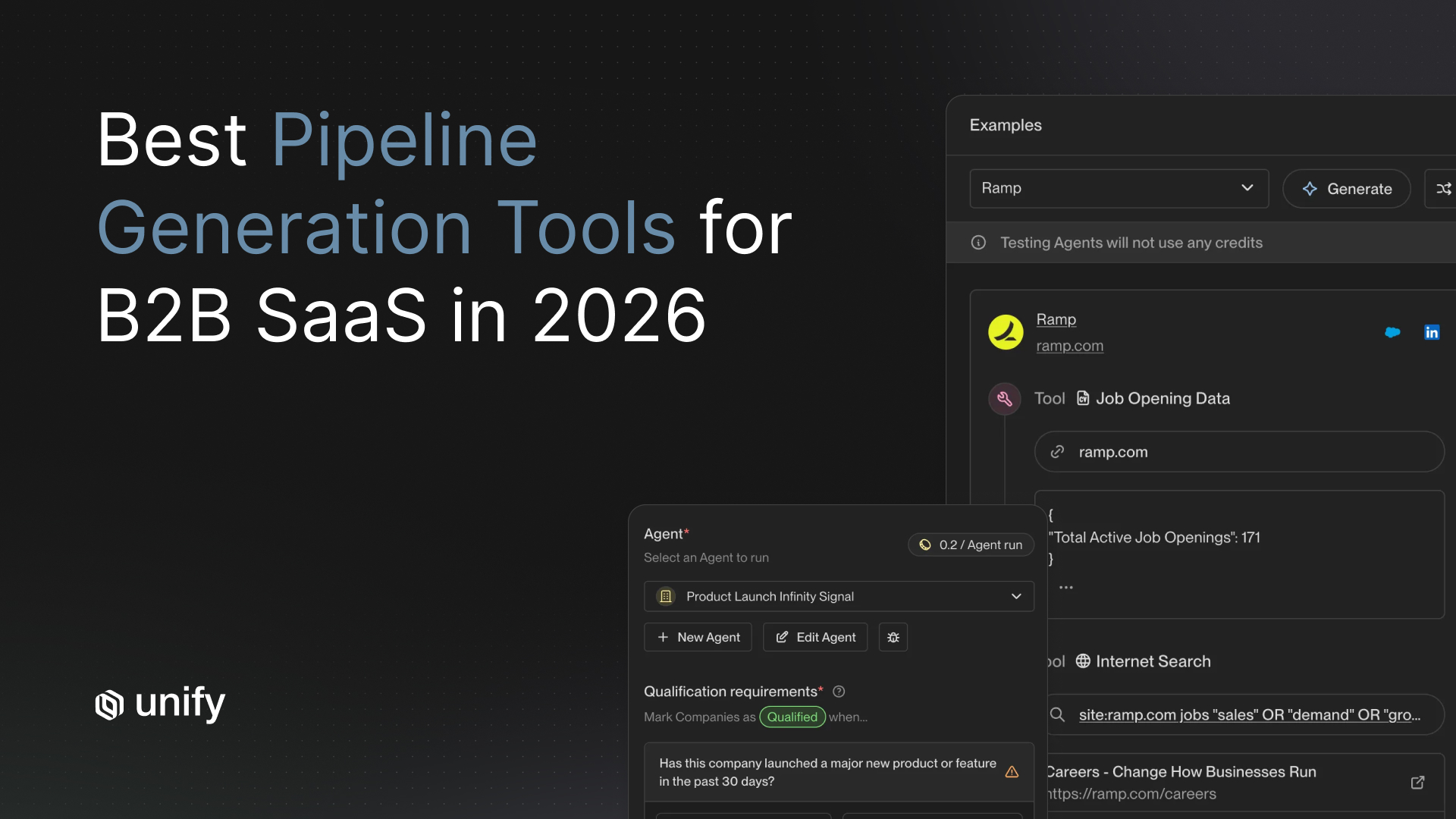1456x819 pixels.
Task: Click the shuffle icon next to Generate
Action: (x=1443, y=189)
